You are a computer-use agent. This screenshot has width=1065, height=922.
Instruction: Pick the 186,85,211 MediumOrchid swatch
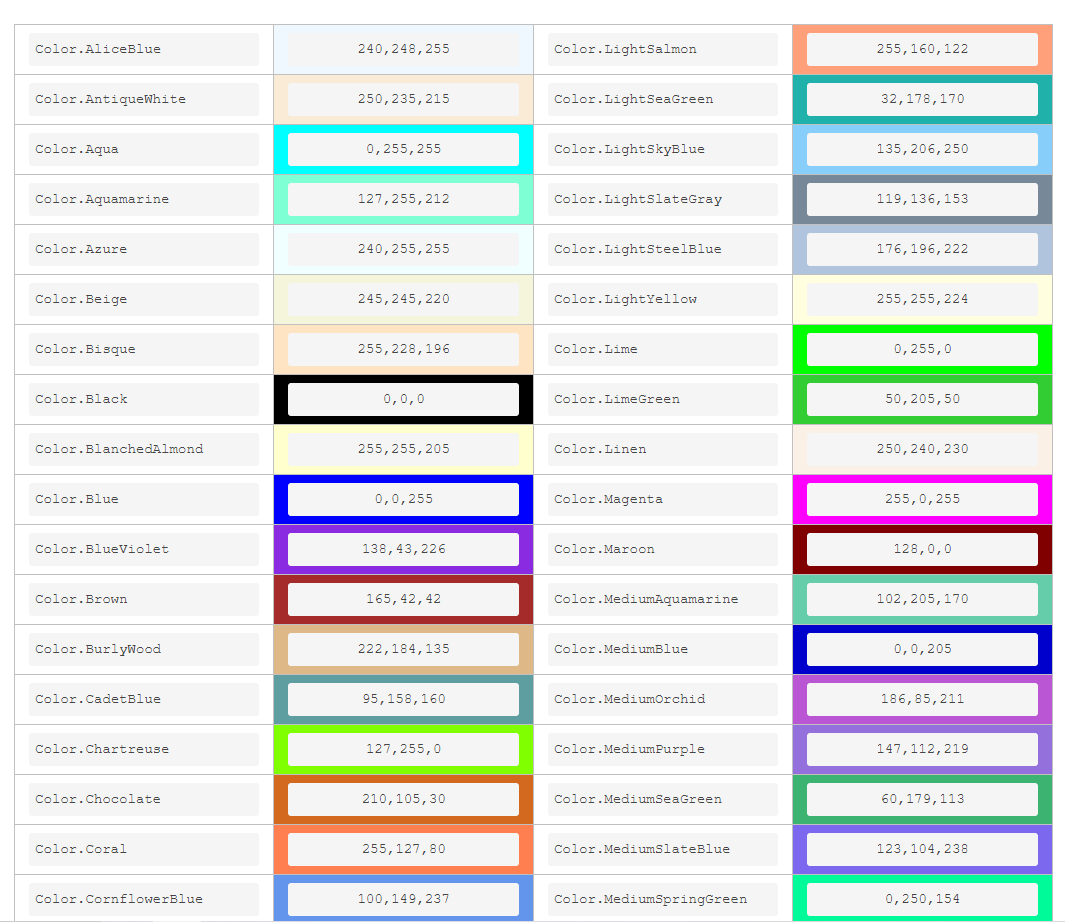[922, 699]
